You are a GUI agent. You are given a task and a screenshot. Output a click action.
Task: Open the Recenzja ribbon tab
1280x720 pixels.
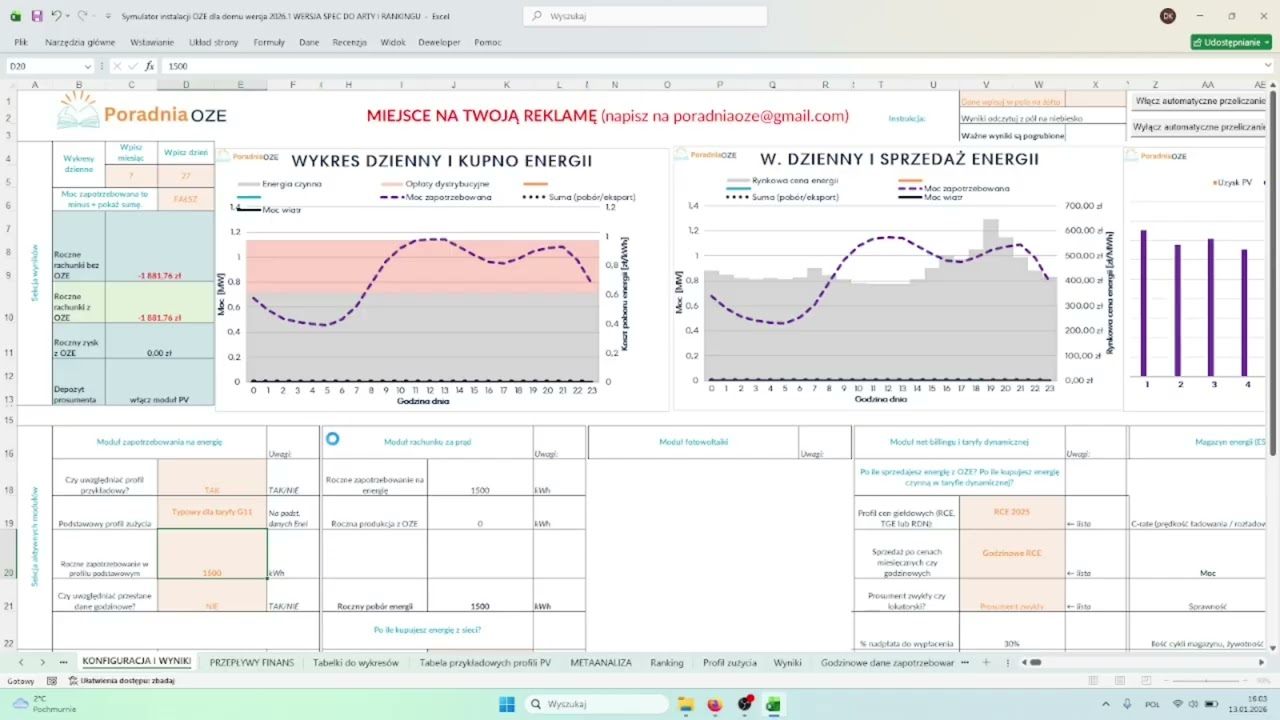click(x=350, y=42)
